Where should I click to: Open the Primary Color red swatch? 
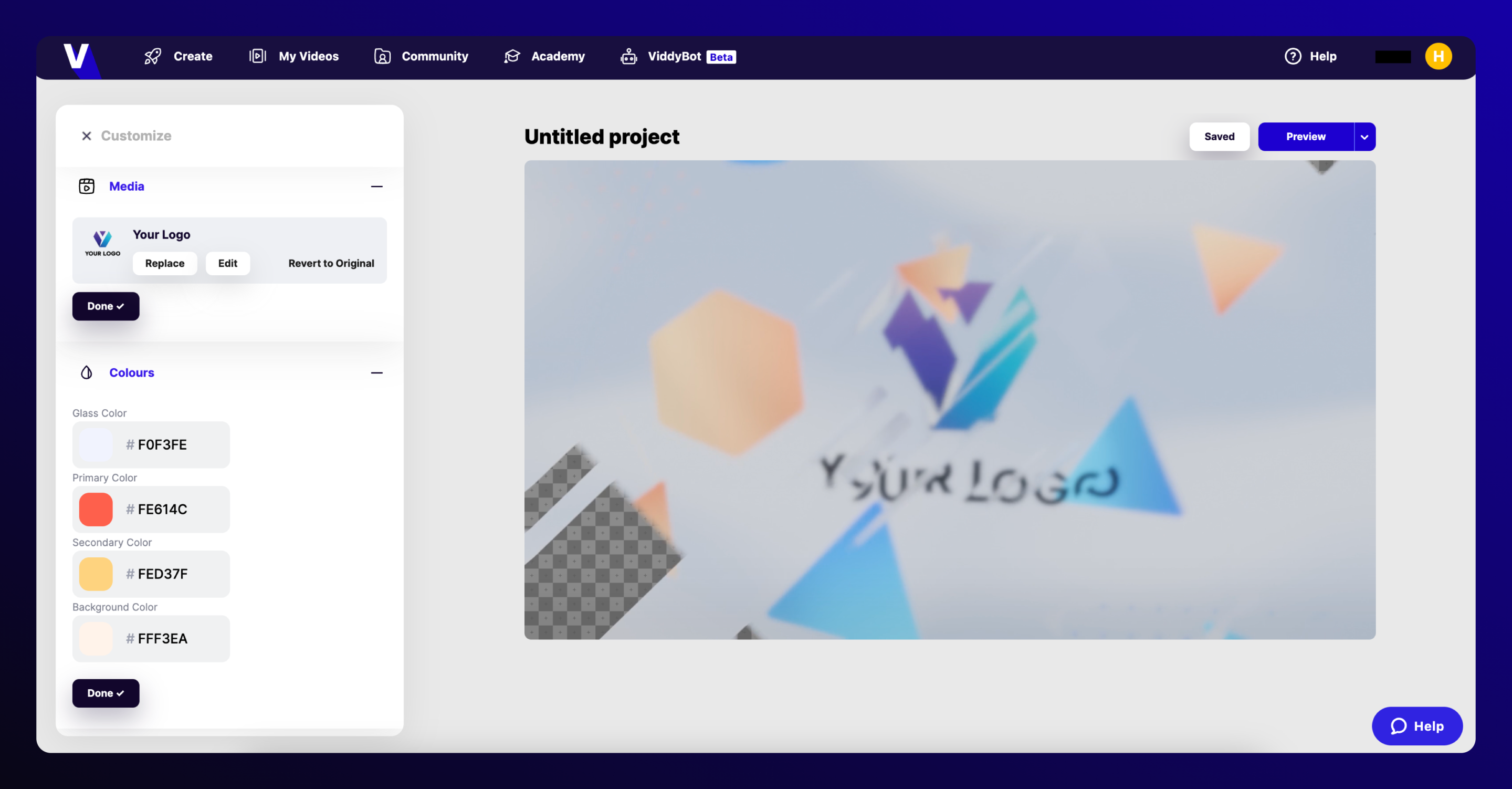pos(96,510)
